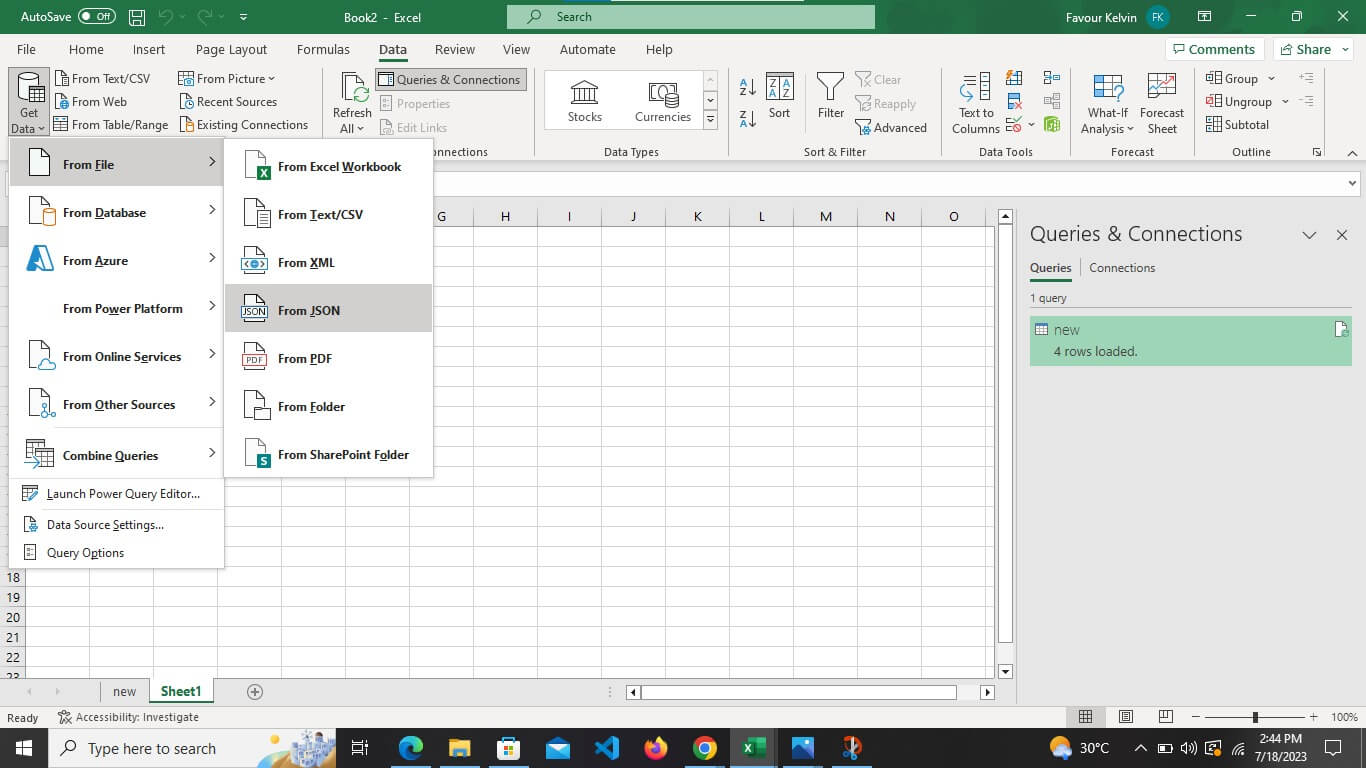
Task: Switch to the Connections tab
Action: [x=1121, y=268]
